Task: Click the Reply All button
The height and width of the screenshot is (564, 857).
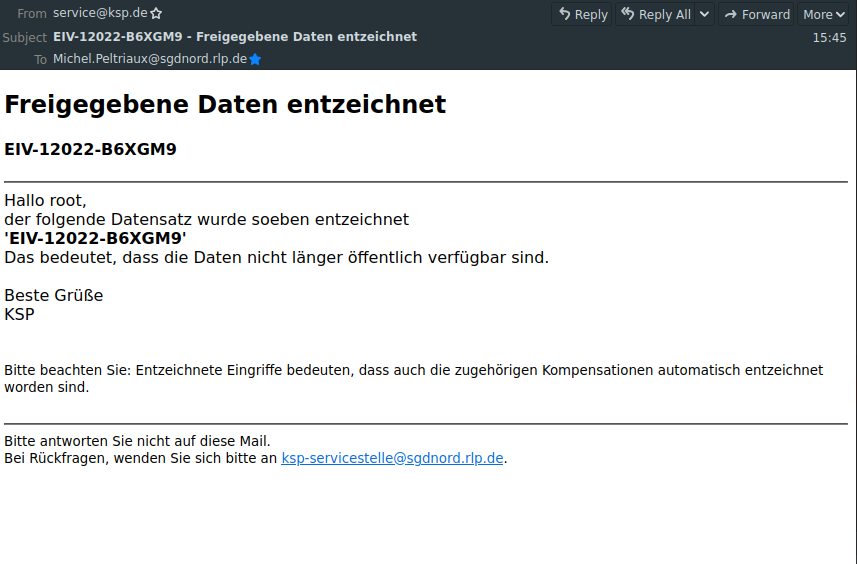Action: (655, 14)
